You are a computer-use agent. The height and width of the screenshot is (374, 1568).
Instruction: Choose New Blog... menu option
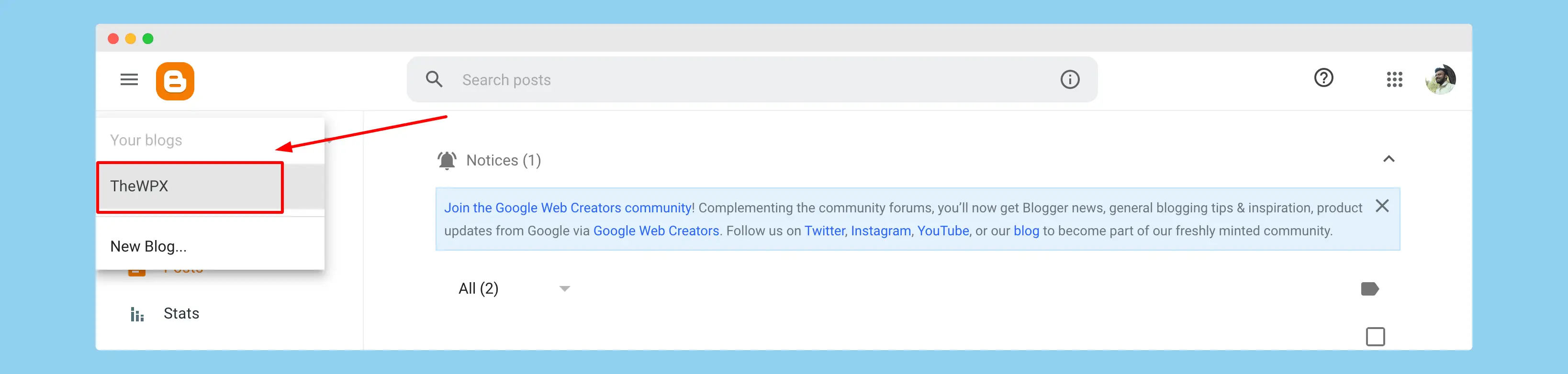coord(148,247)
